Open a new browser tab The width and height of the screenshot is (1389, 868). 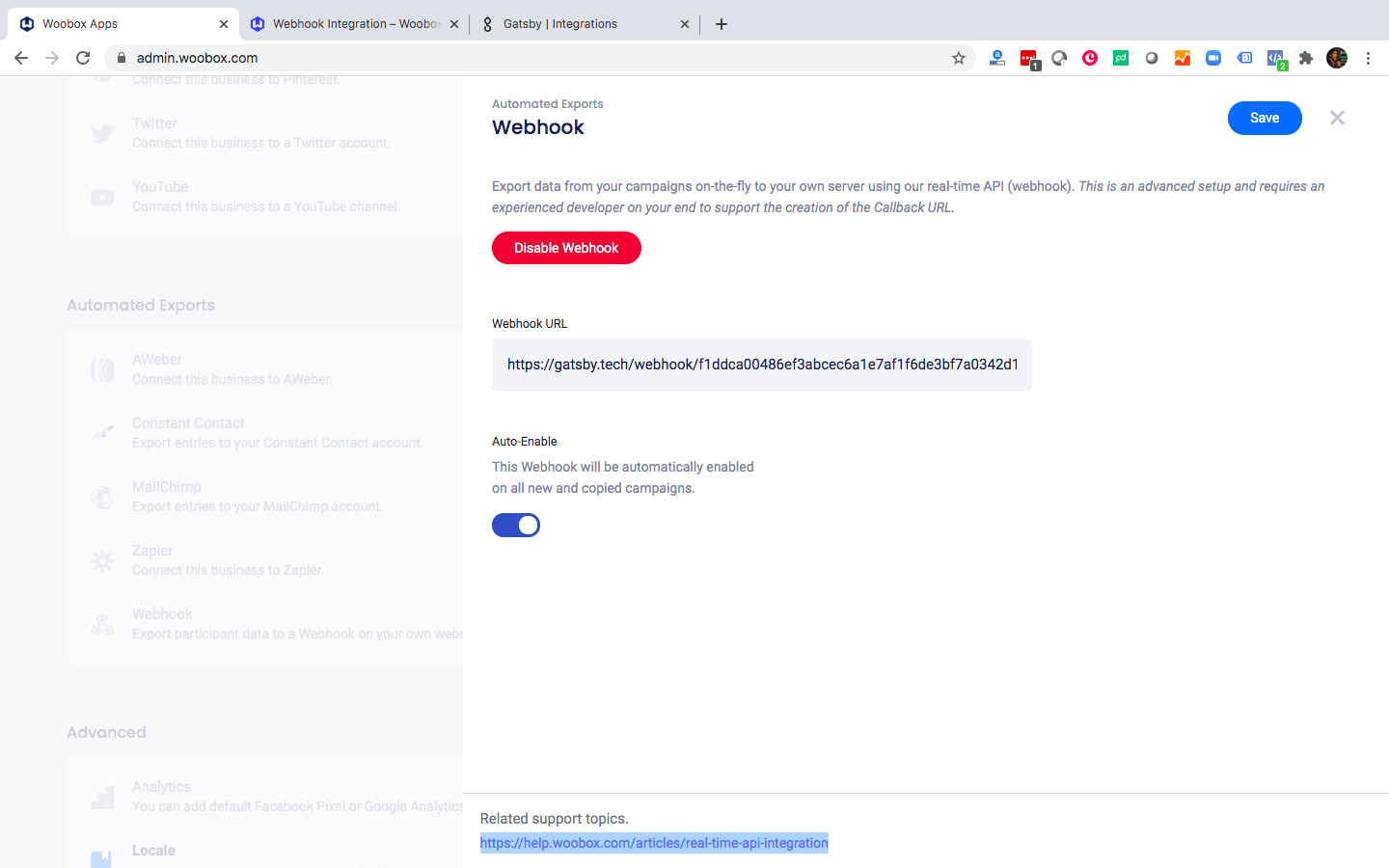click(722, 24)
